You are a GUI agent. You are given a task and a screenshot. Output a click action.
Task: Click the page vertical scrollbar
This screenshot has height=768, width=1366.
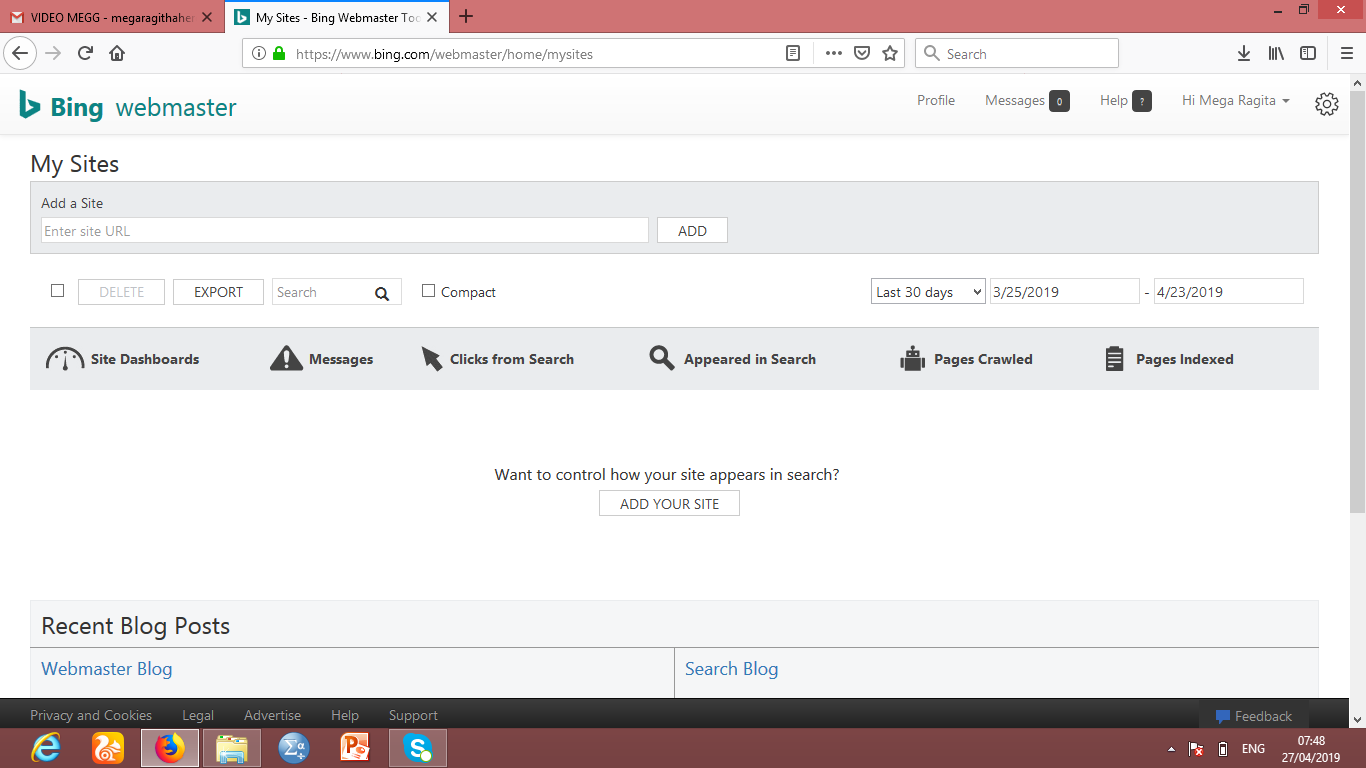pos(1357,300)
